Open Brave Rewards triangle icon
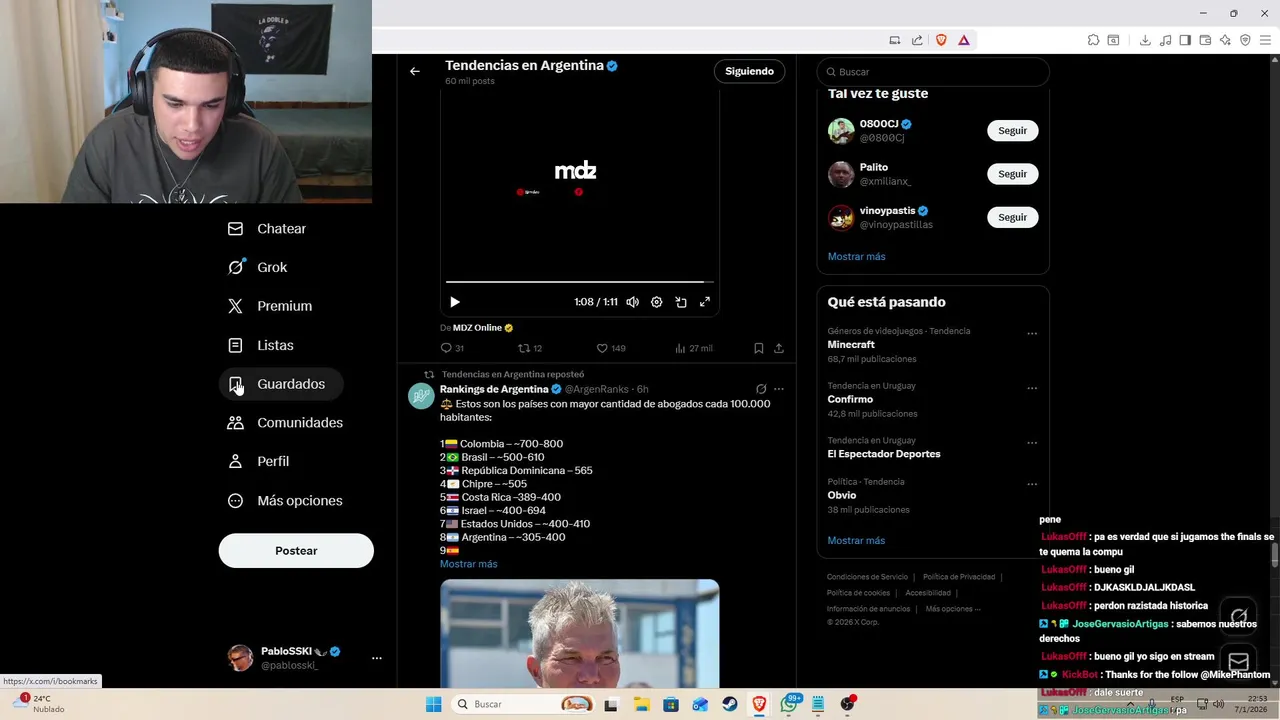 (964, 40)
